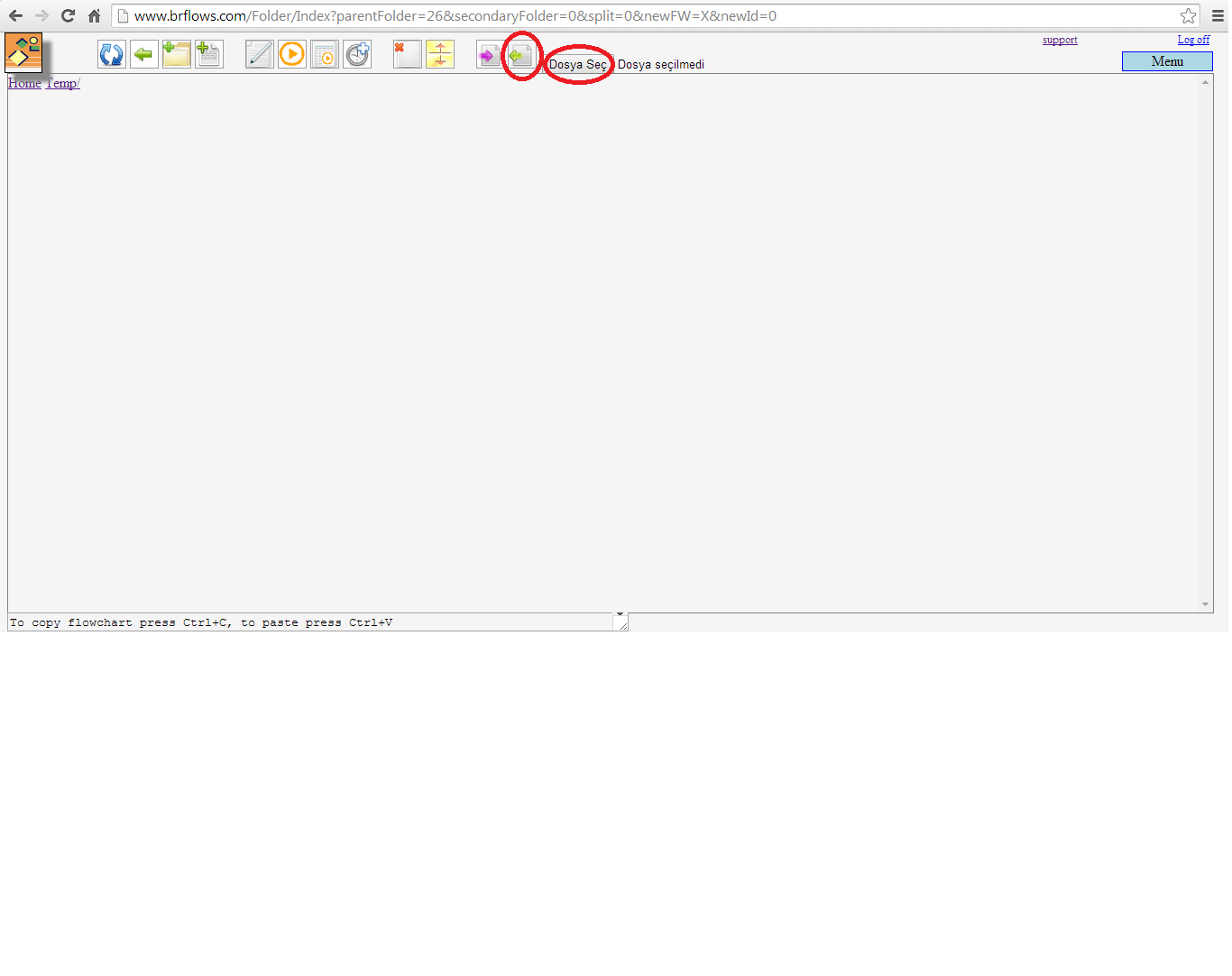Click the blue refresh arrows icon
Screen dimensions: 1232x976
pyautogui.click(x=112, y=55)
